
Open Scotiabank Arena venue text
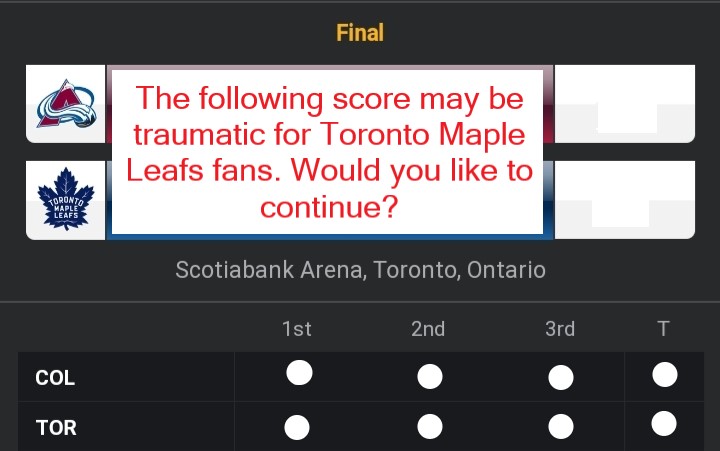point(360,270)
